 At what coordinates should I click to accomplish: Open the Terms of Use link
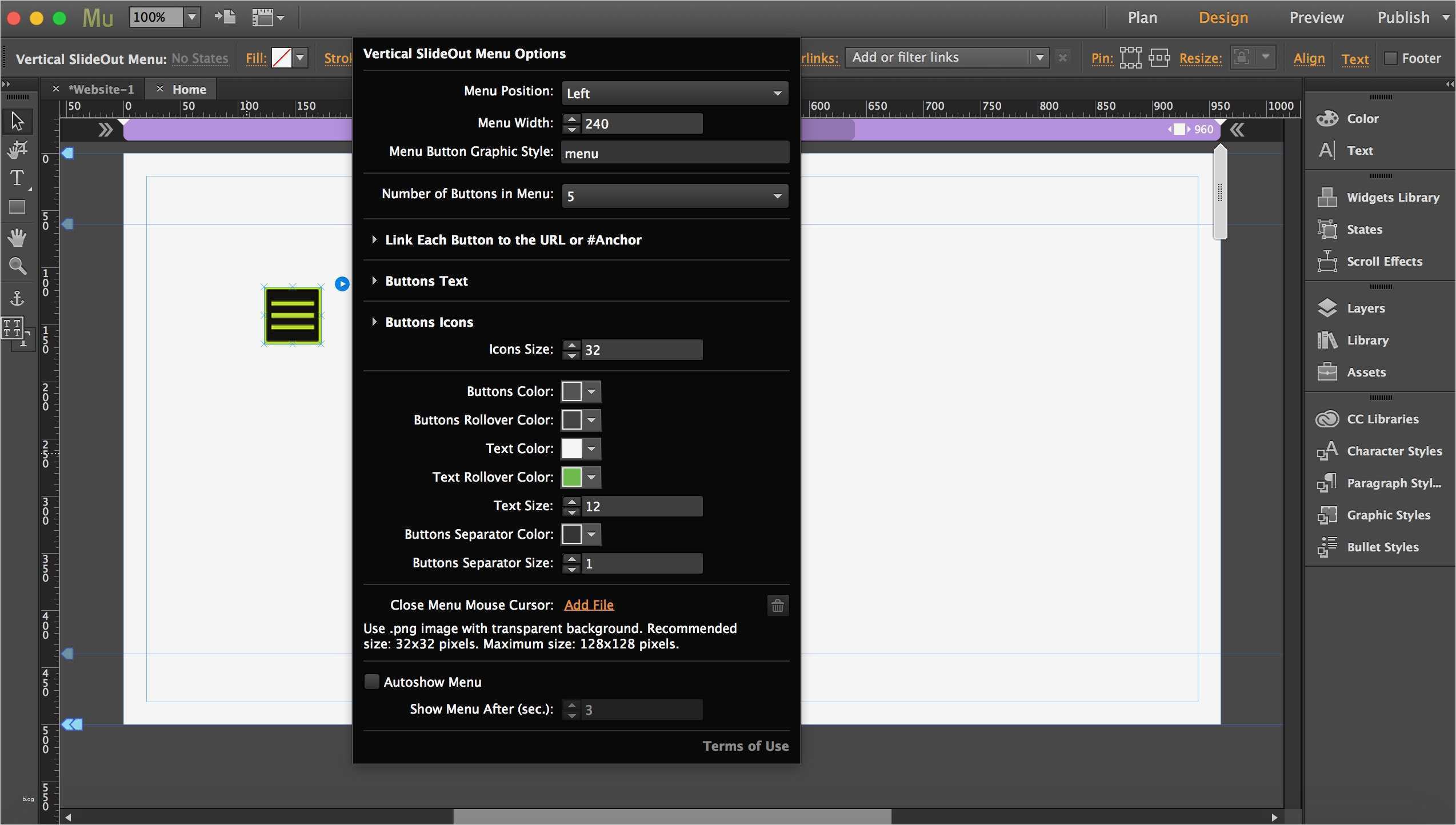click(745, 746)
